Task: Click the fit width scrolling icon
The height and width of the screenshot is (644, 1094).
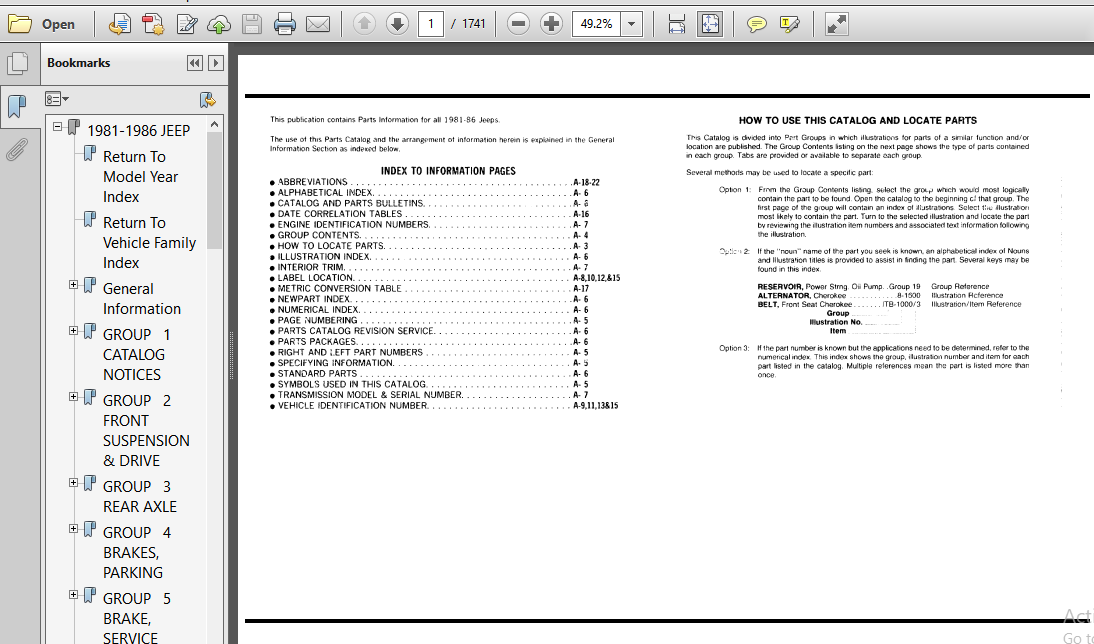Action: (x=676, y=24)
